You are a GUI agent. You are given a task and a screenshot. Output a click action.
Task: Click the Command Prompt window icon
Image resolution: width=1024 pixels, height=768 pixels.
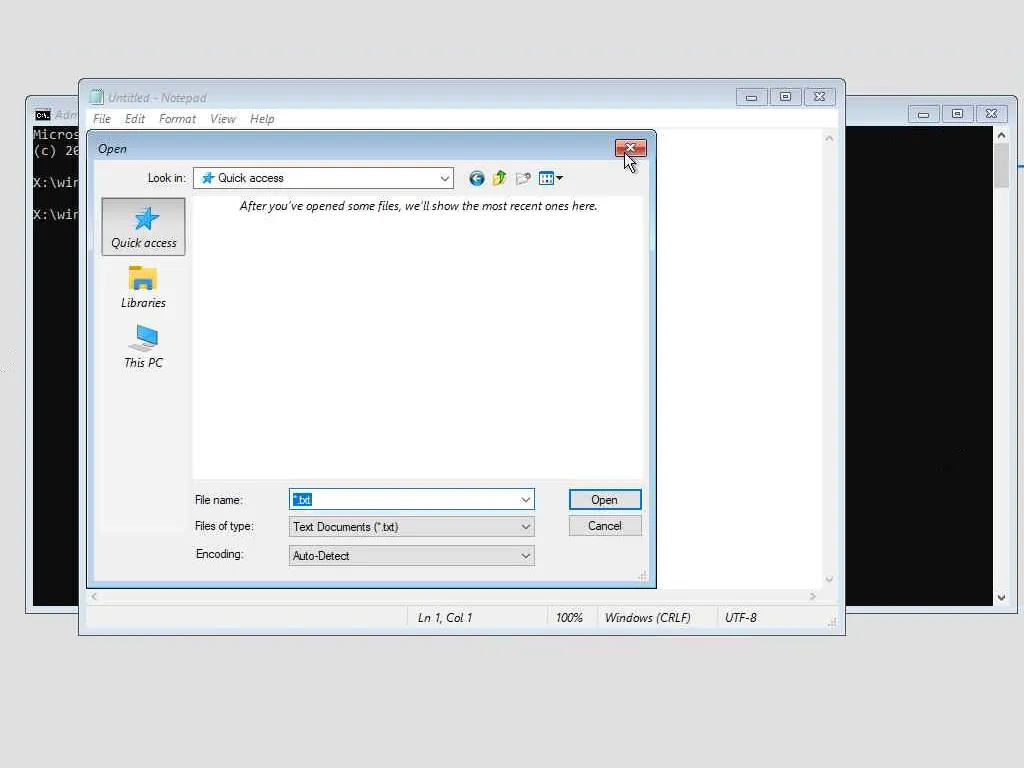click(x=43, y=115)
